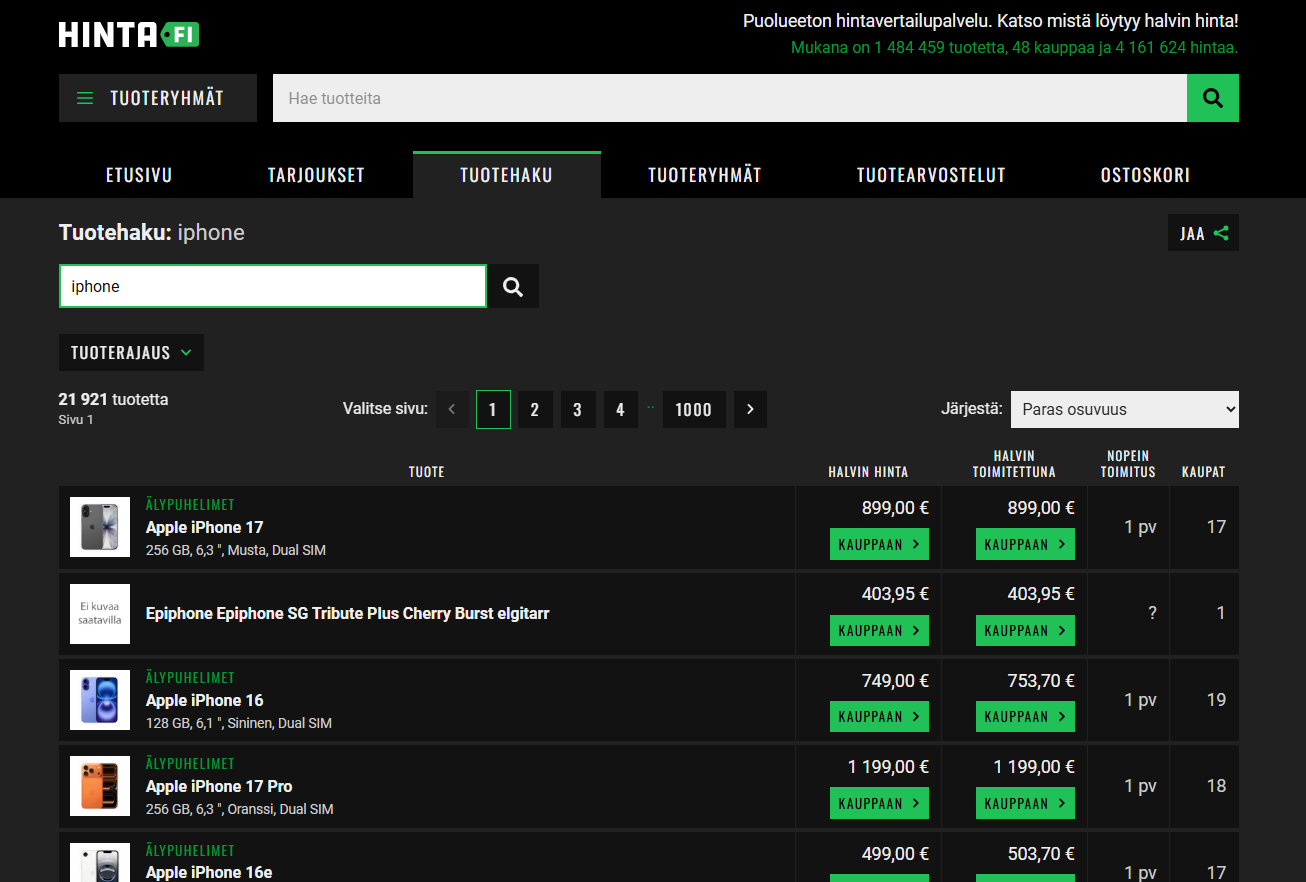Click the Kaupat column header
This screenshot has width=1306, height=882.
1203,472
